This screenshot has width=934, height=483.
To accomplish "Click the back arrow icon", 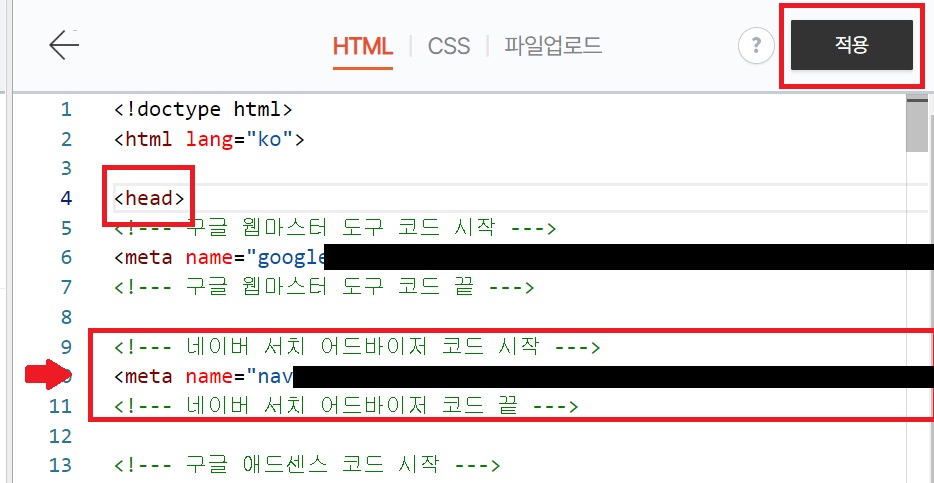I will pos(64,45).
